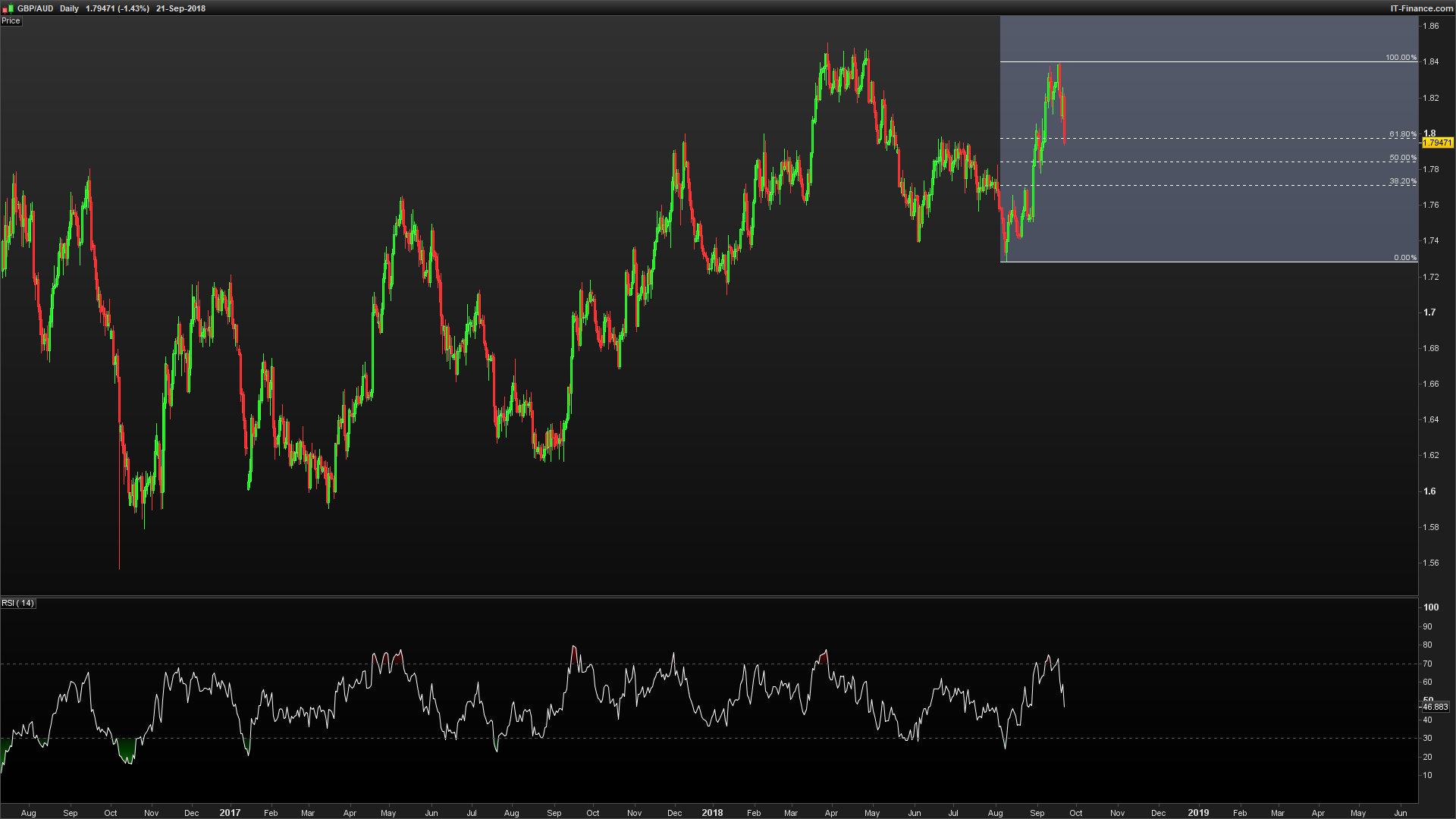Click the candlestick icon beside GBP/AUD

pos(8,8)
